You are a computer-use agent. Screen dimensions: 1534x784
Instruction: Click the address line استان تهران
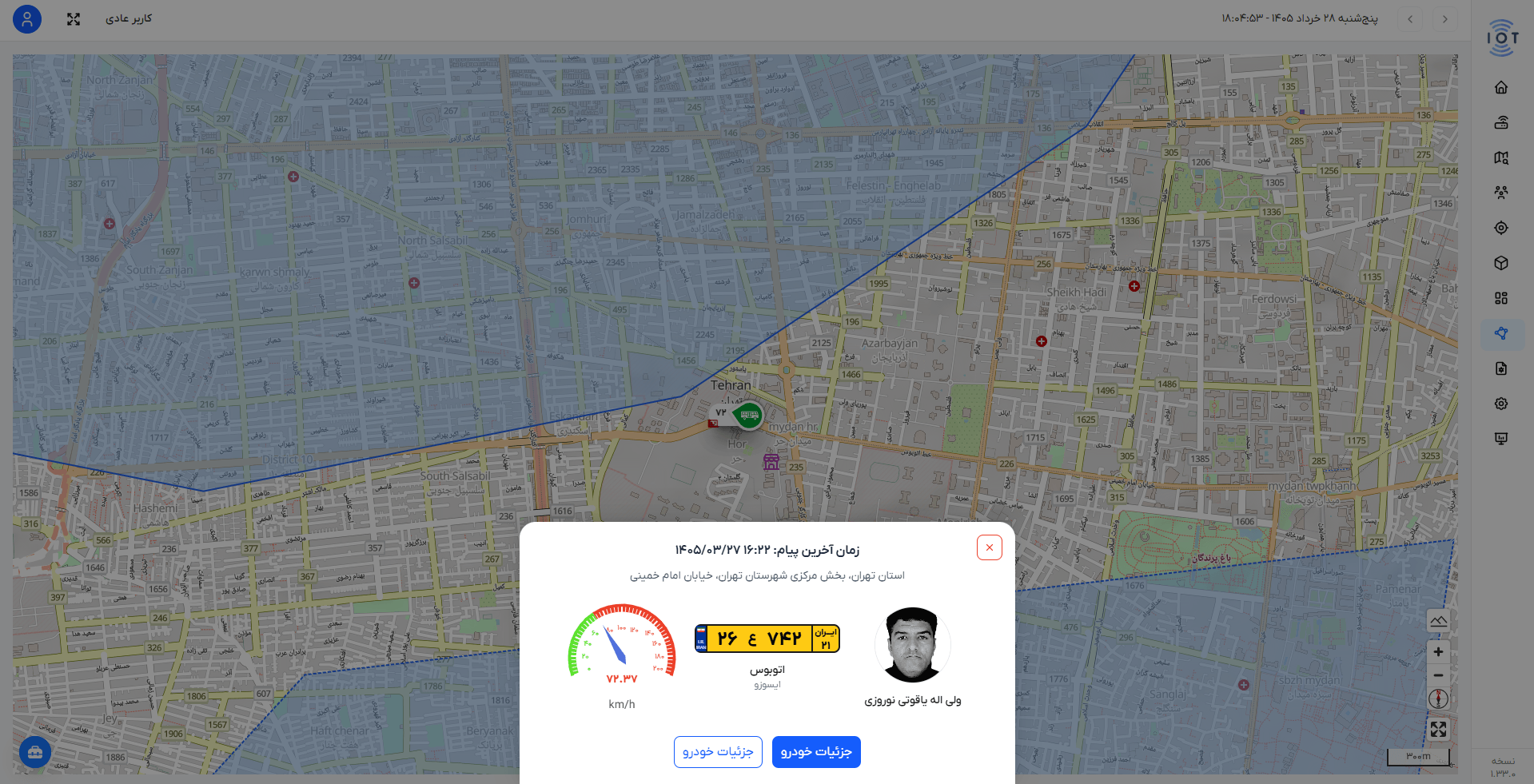[767, 575]
